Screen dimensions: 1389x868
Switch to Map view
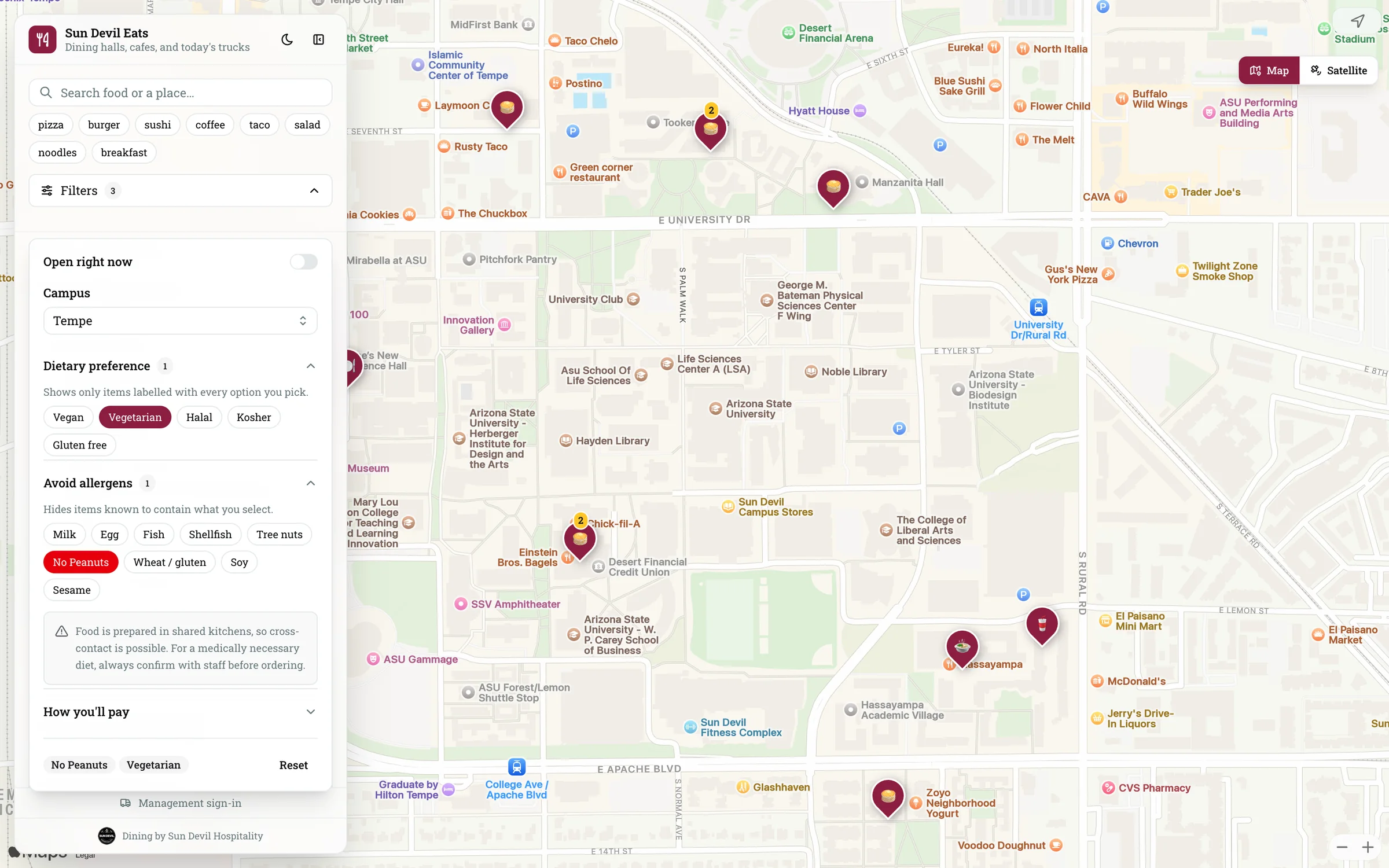tap(1269, 71)
